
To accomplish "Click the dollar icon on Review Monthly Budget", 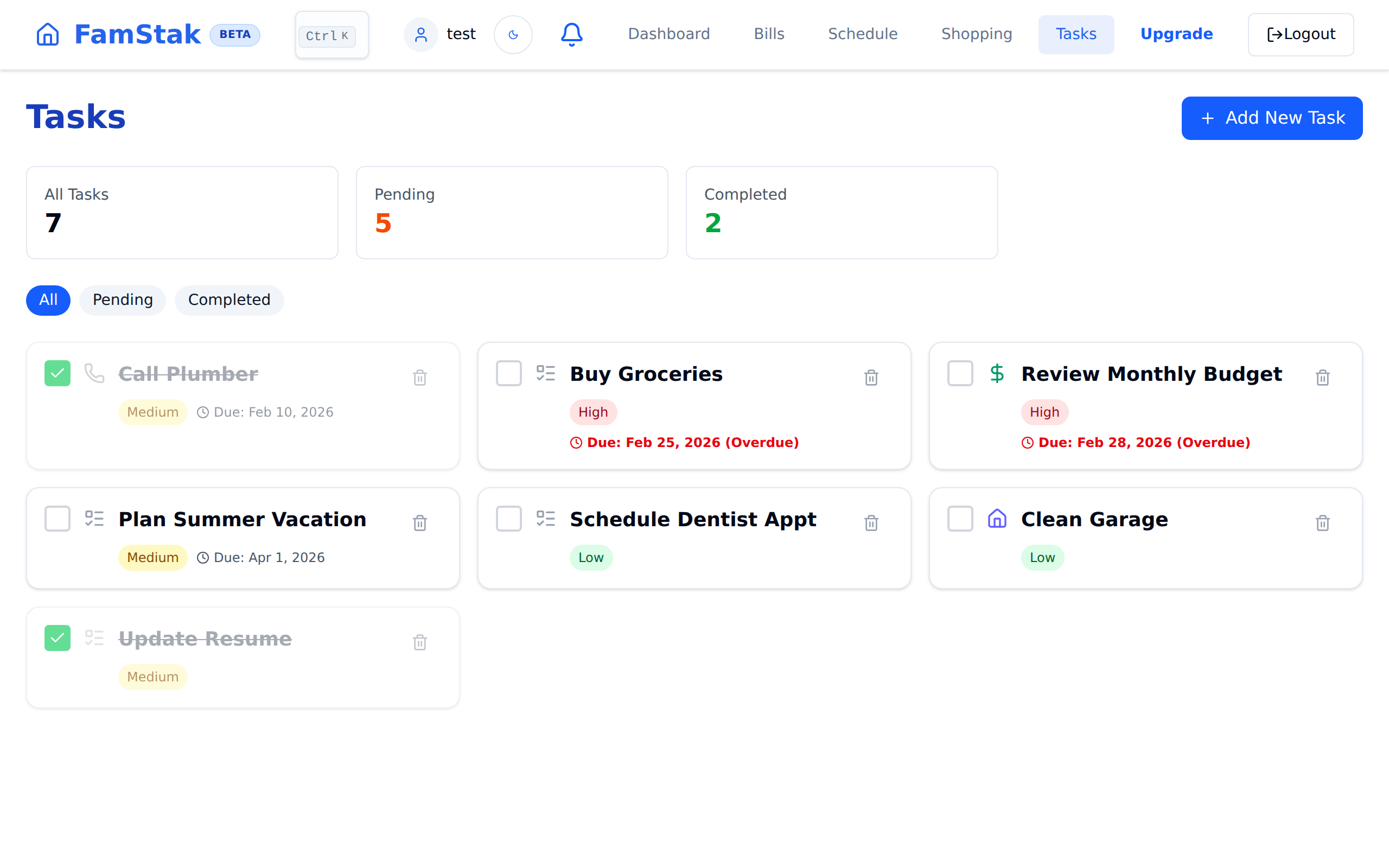I will (996, 373).
